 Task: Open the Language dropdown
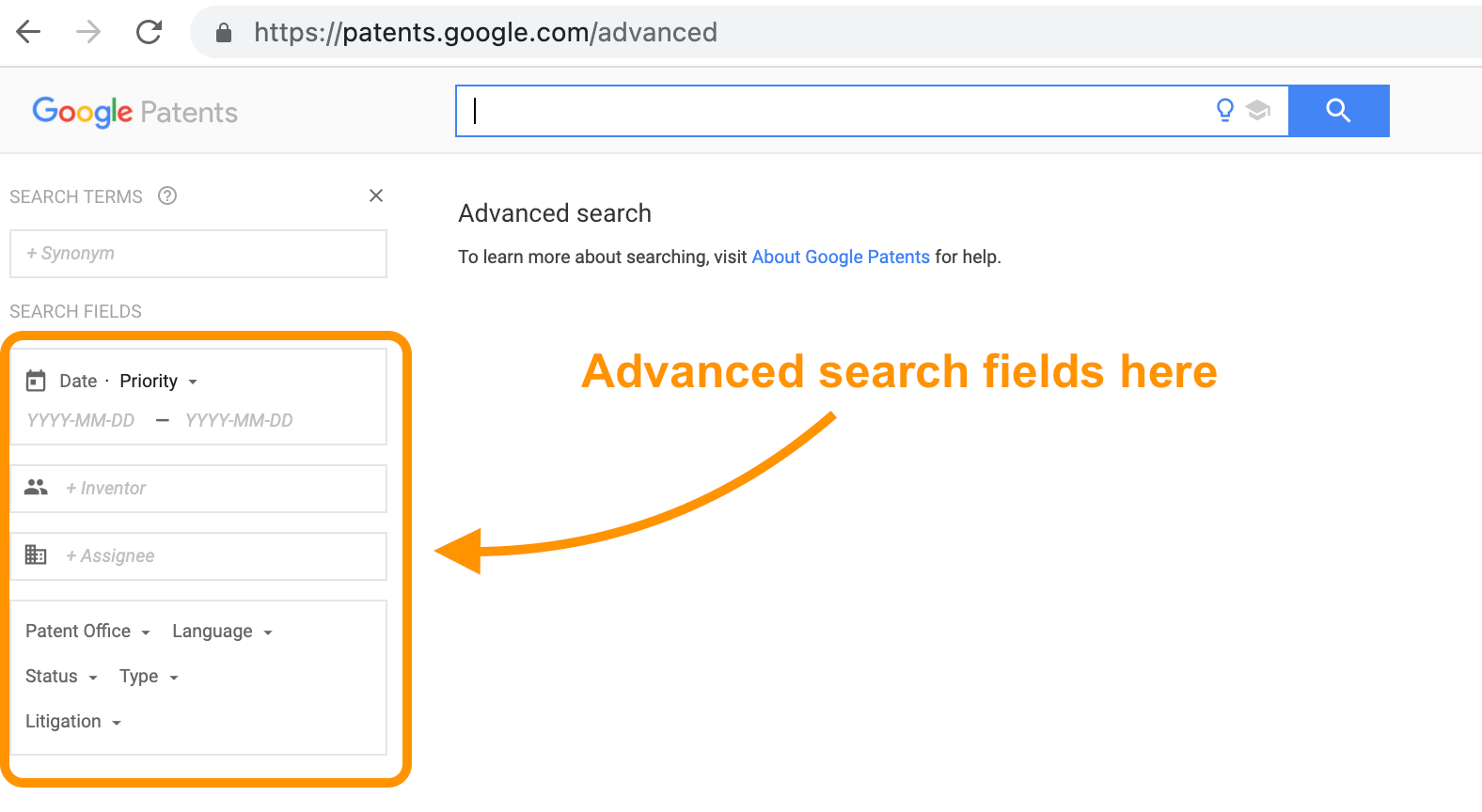click(x=223, y=631)
